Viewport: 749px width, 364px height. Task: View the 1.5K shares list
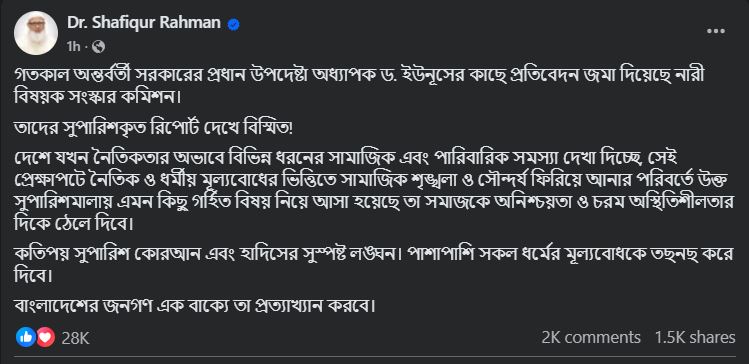(695, 337)
